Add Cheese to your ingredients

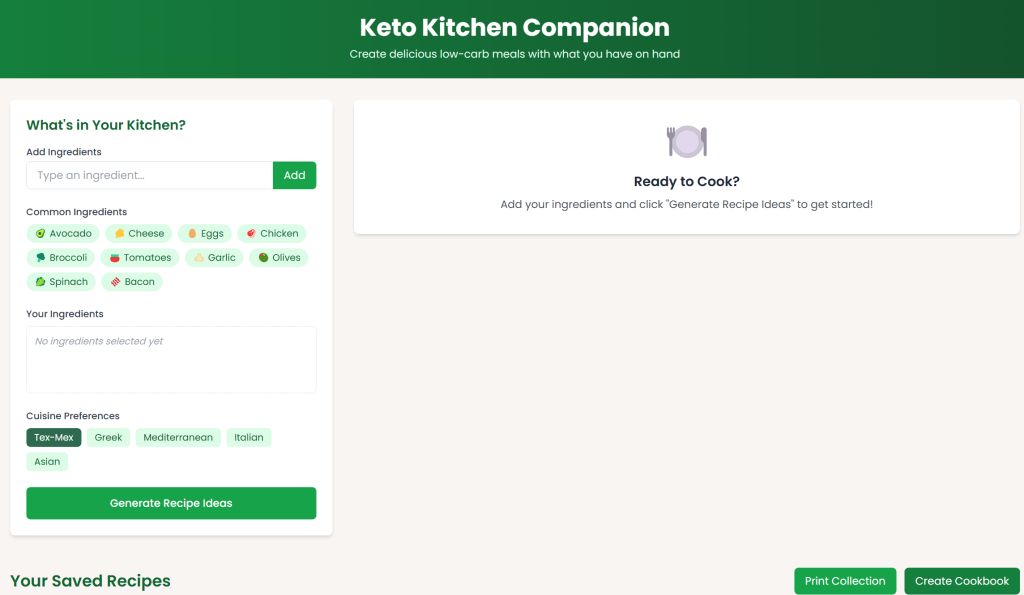tap(138, 233)
